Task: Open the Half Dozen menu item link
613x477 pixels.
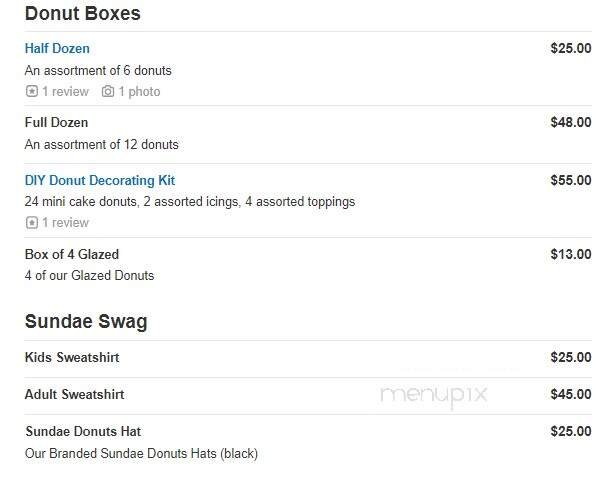Action: 57,48
